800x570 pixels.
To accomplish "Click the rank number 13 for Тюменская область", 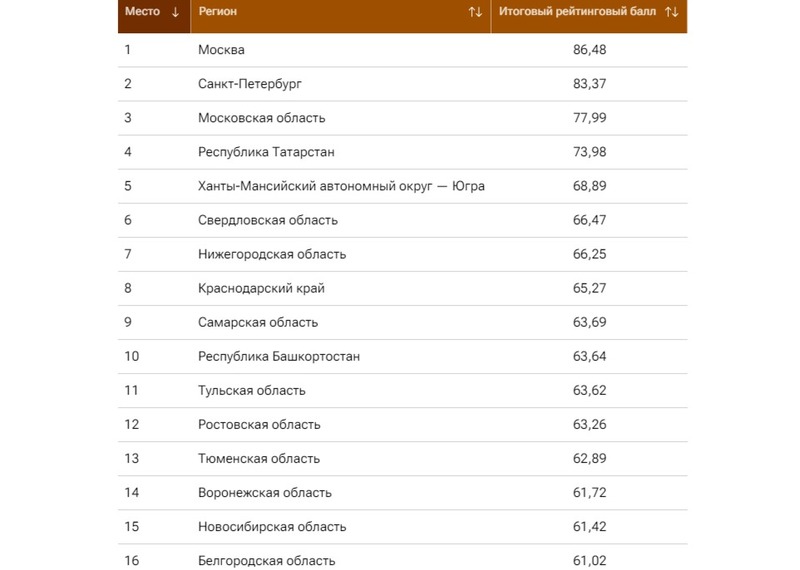I will 132,459.
